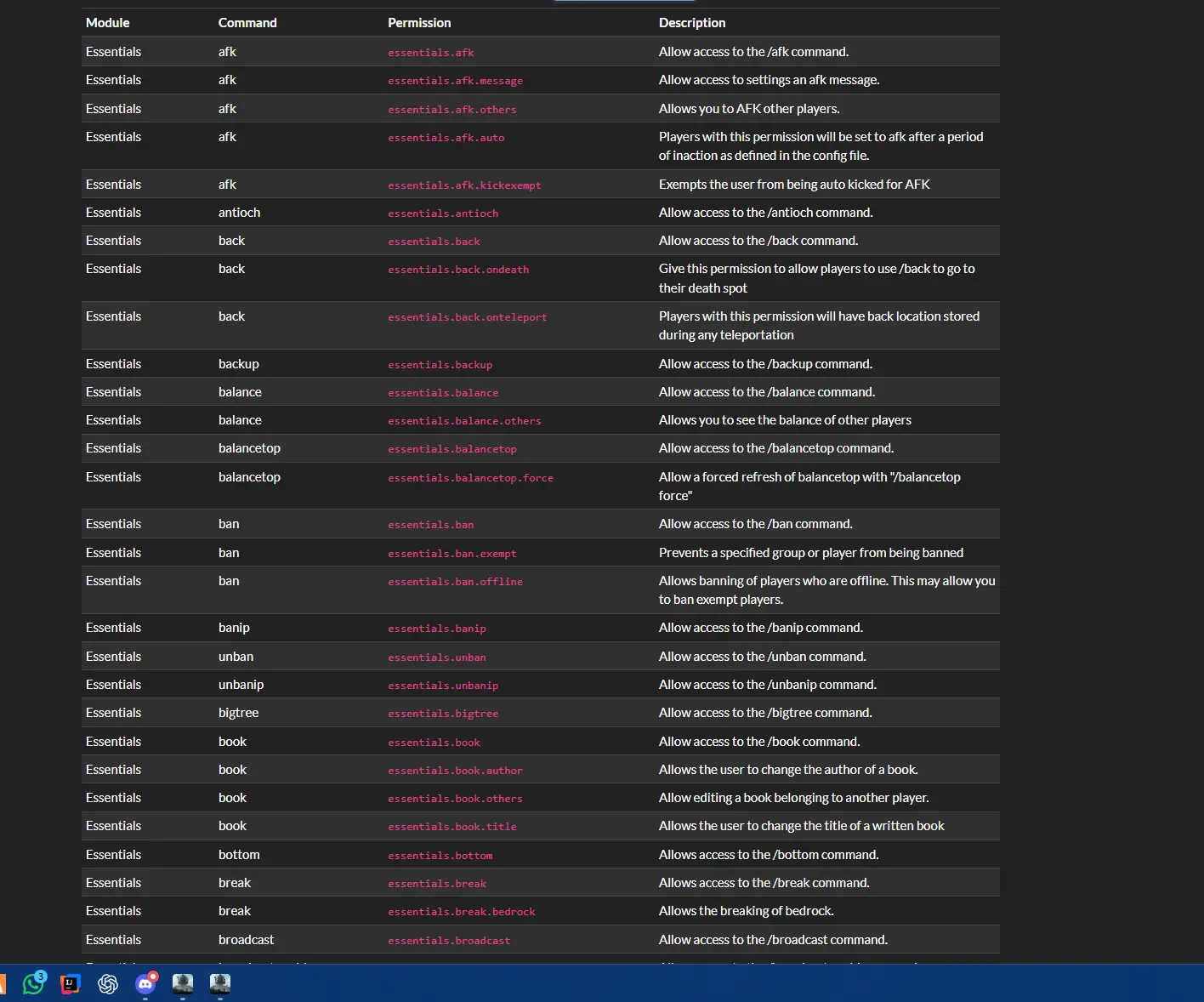Select the essentials.bottom permission

(440, 856)
